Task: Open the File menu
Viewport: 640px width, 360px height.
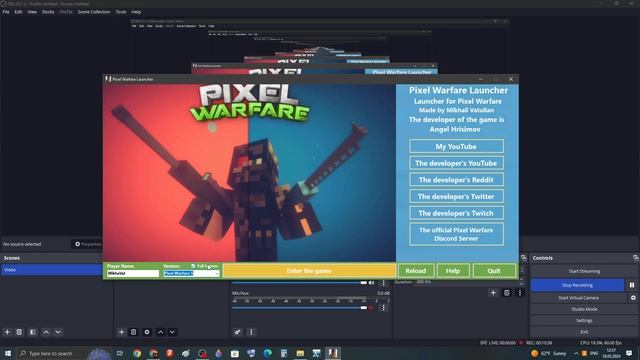Action: tap(6, 12)
